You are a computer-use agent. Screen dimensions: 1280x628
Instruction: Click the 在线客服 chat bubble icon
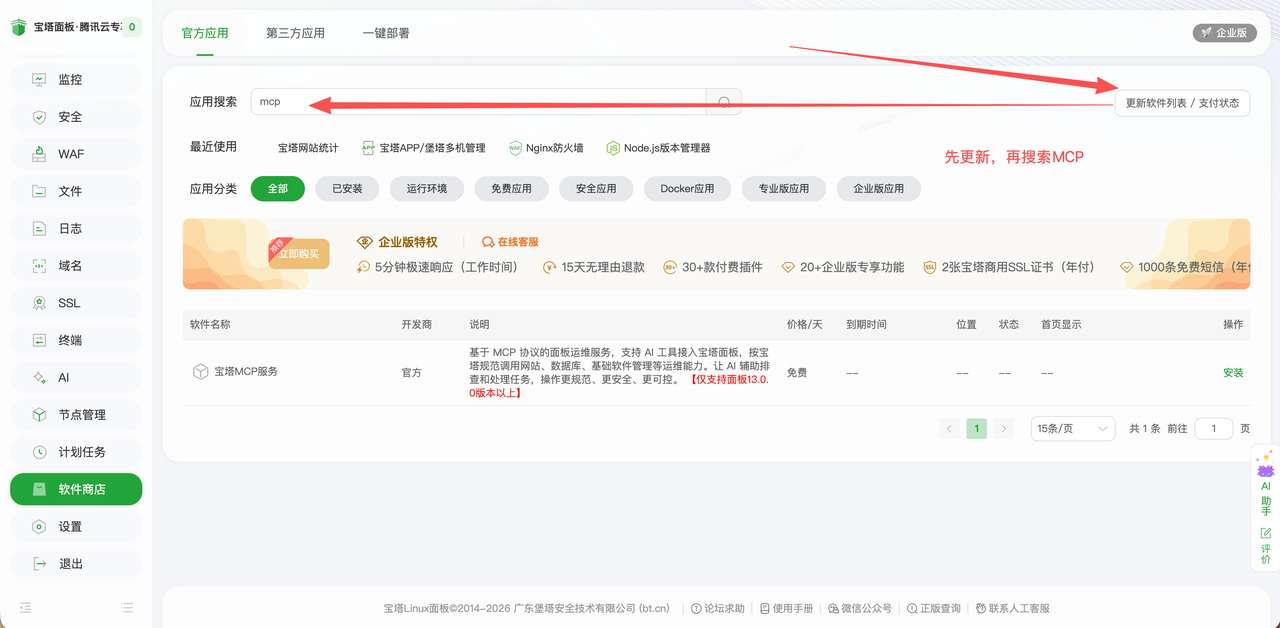tap(488, 242)
